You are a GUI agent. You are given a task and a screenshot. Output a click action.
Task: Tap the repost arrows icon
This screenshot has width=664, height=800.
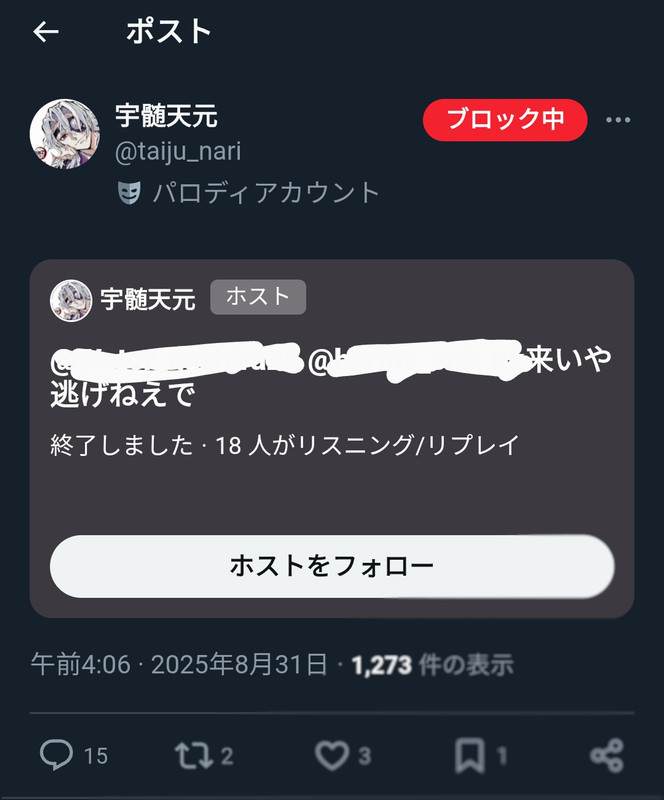pos(193,756)
